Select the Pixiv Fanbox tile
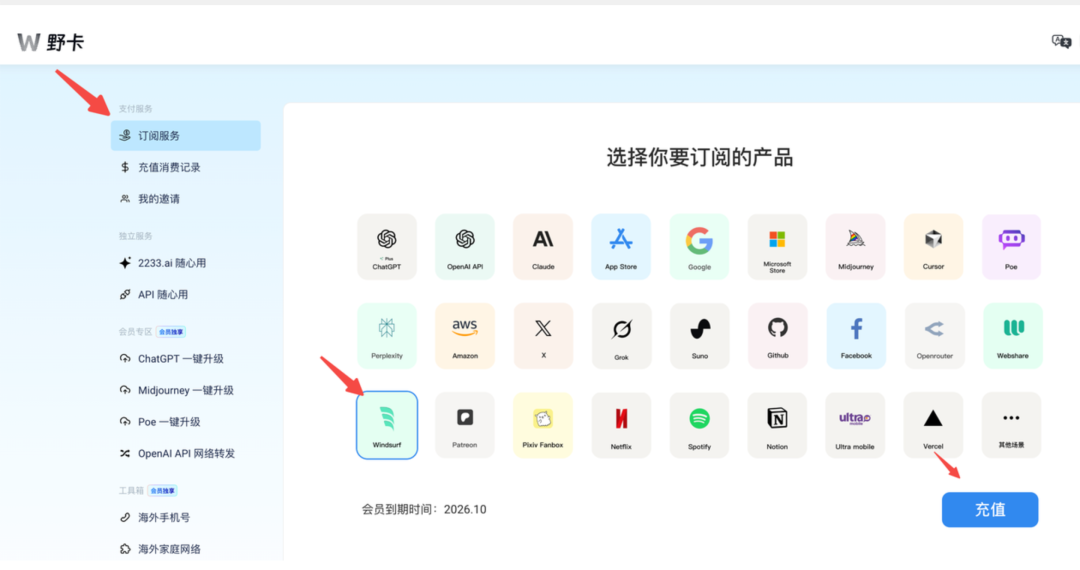The height and width of the screenshot is (570, 1080). click(x=543, y=425)
